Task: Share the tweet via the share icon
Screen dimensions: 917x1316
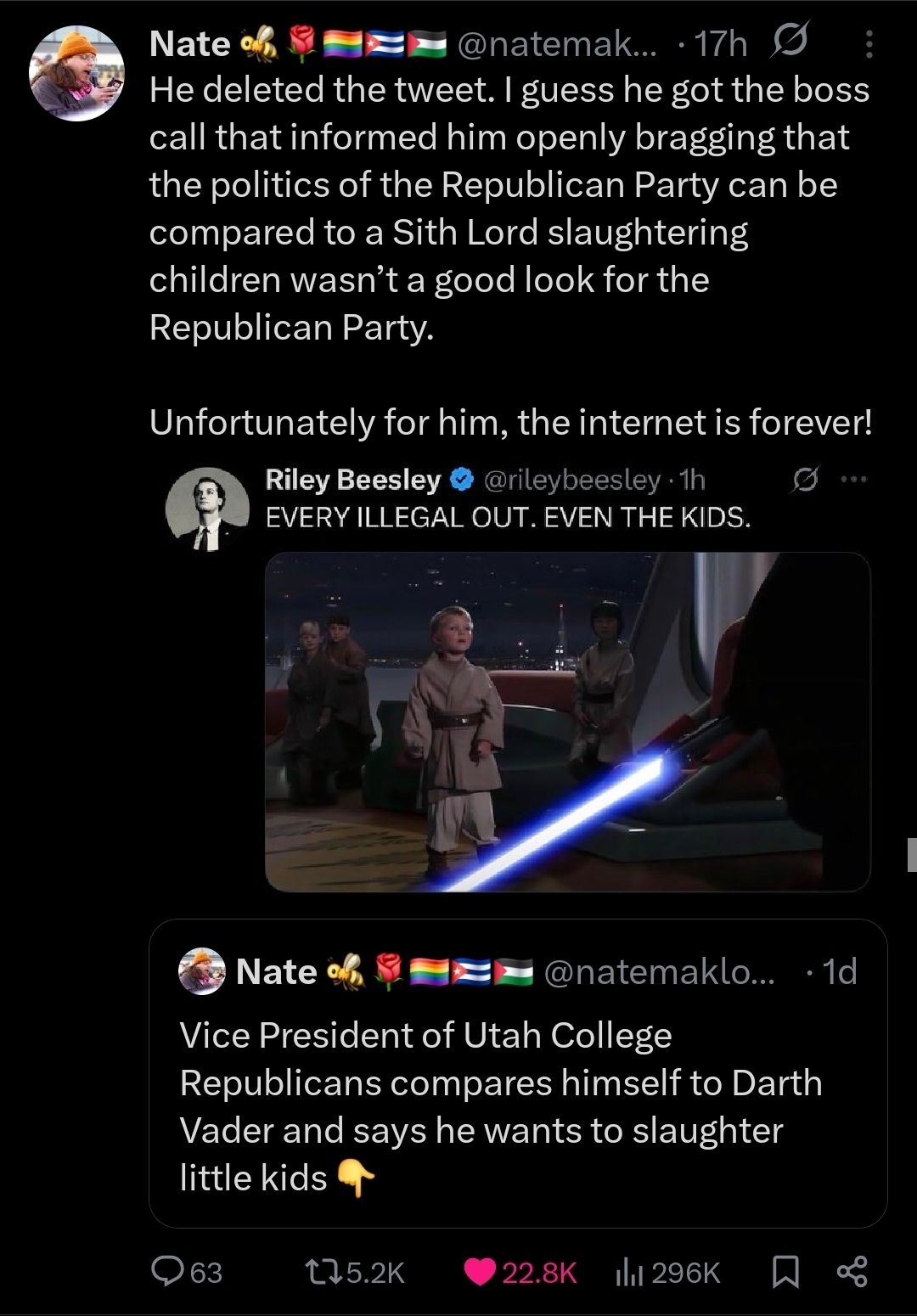Action: tap(852, 1271)
